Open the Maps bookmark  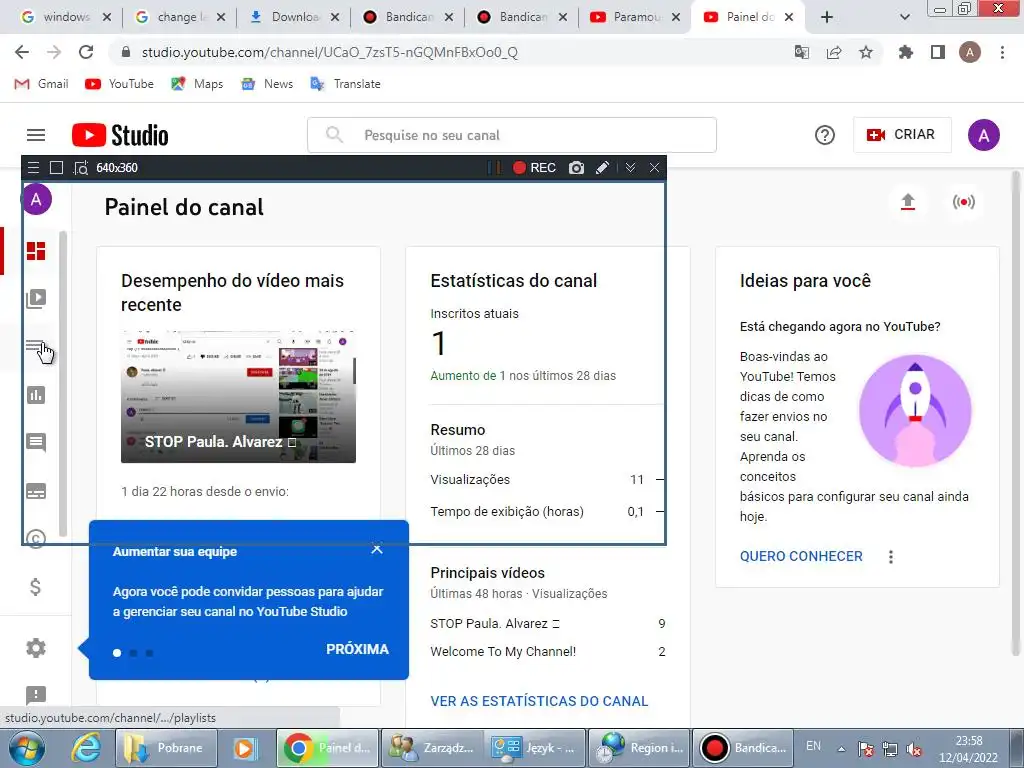pos(197,84)
